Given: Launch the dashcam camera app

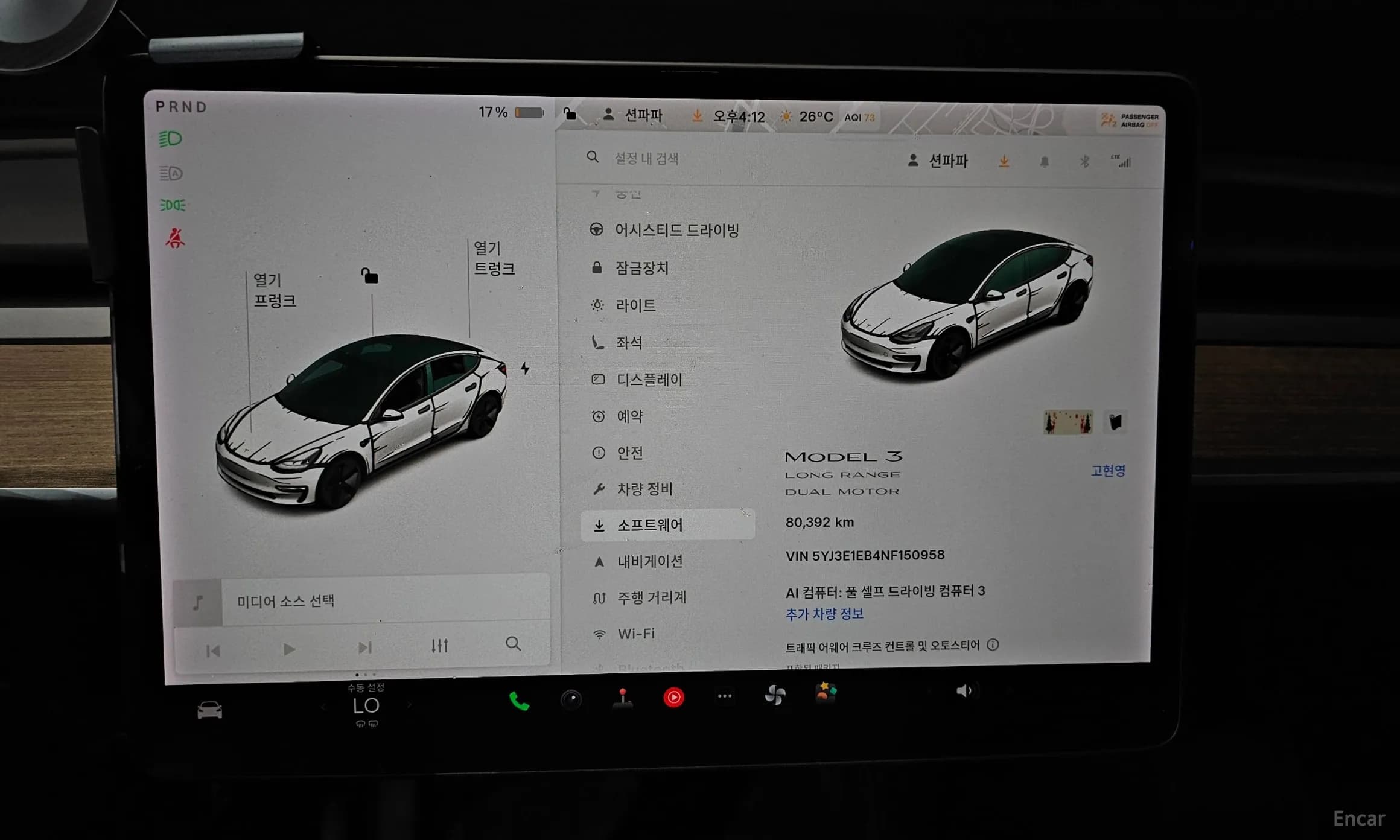Looking at the screenshot, I should (571, 699).
